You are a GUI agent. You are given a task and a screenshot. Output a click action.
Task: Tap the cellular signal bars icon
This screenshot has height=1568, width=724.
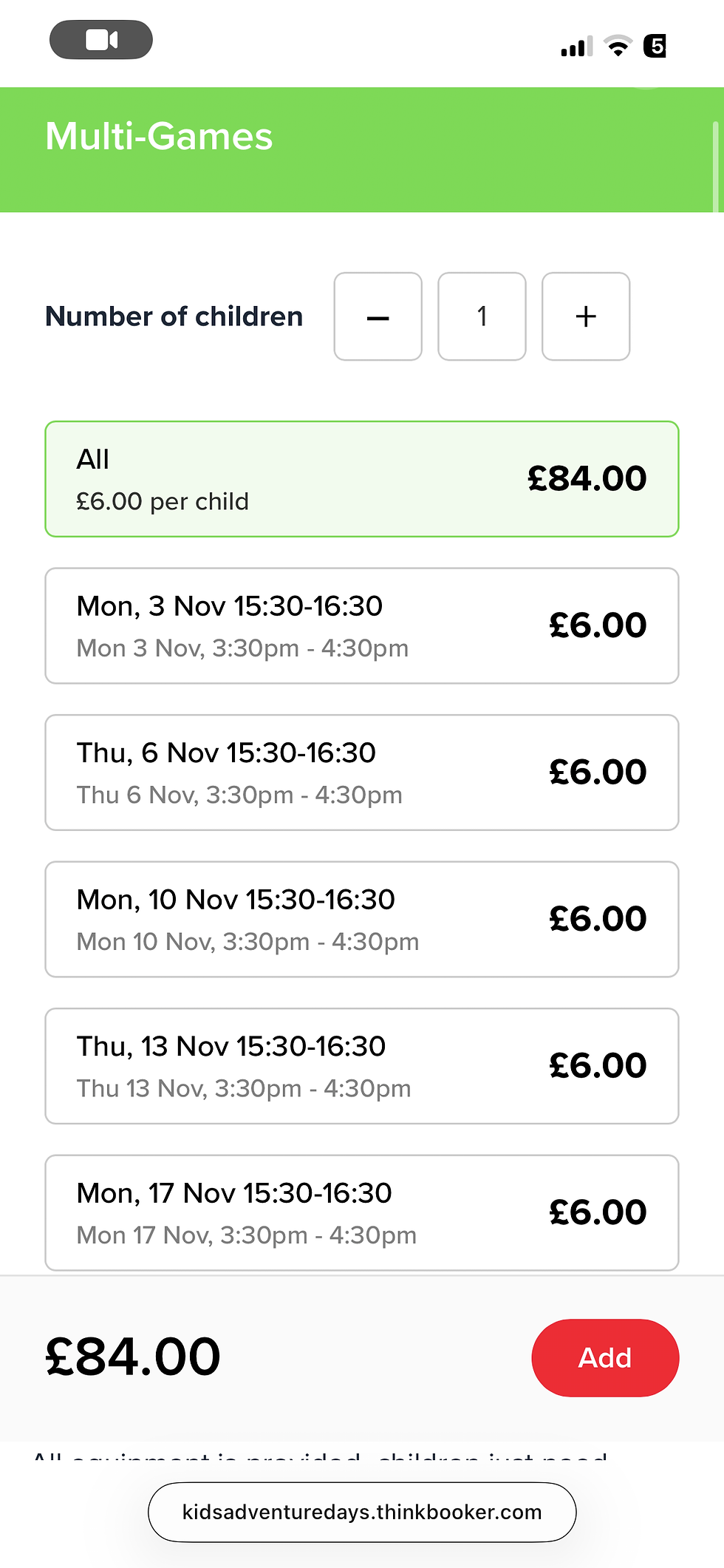coord(576,47)
